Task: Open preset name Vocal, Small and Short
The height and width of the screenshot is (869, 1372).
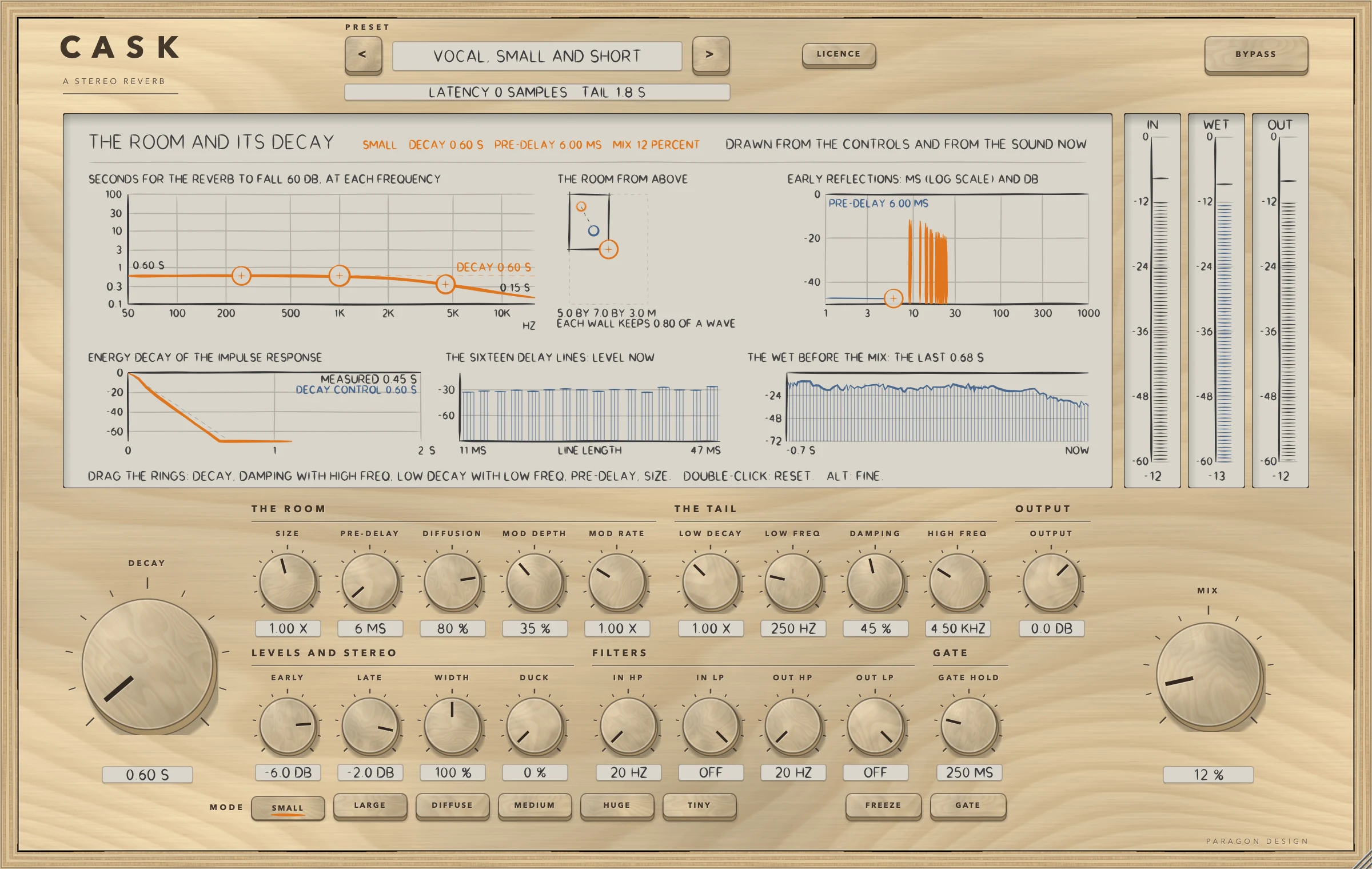Action: (x=537, y=56)
